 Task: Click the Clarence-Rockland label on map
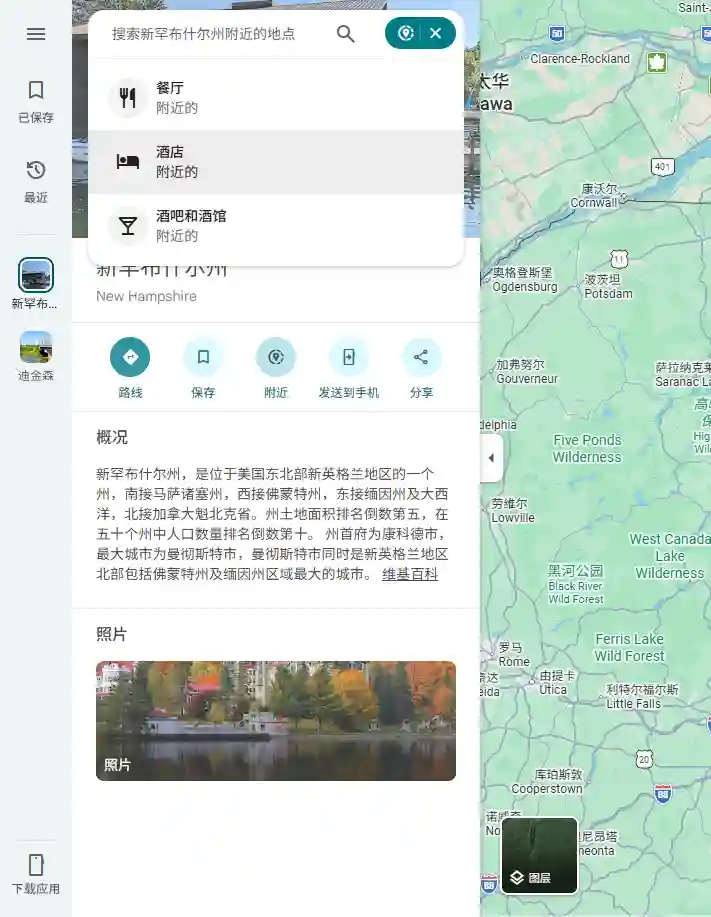click(580, 58)
